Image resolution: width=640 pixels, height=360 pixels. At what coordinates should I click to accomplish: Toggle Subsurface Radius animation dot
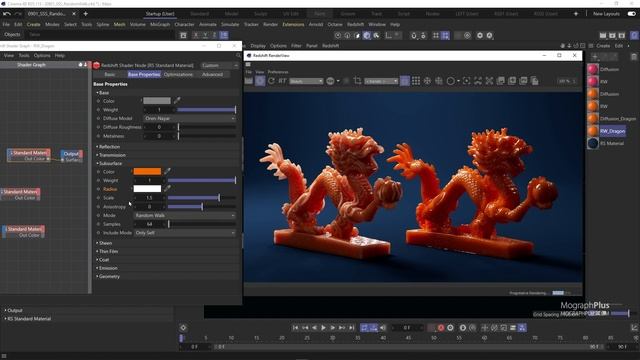pyautogui.click(x=98, y=189)
